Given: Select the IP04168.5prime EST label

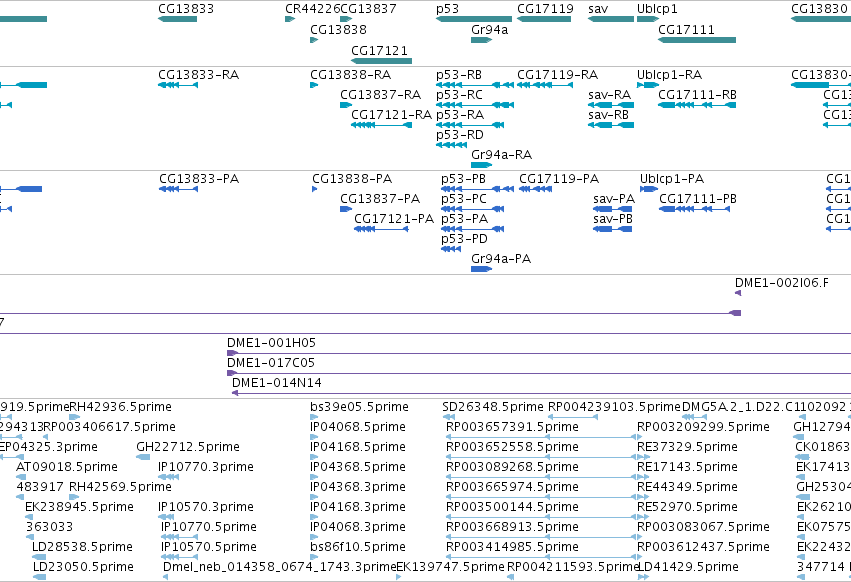Looking at the screenshot, I should [358, 447].
